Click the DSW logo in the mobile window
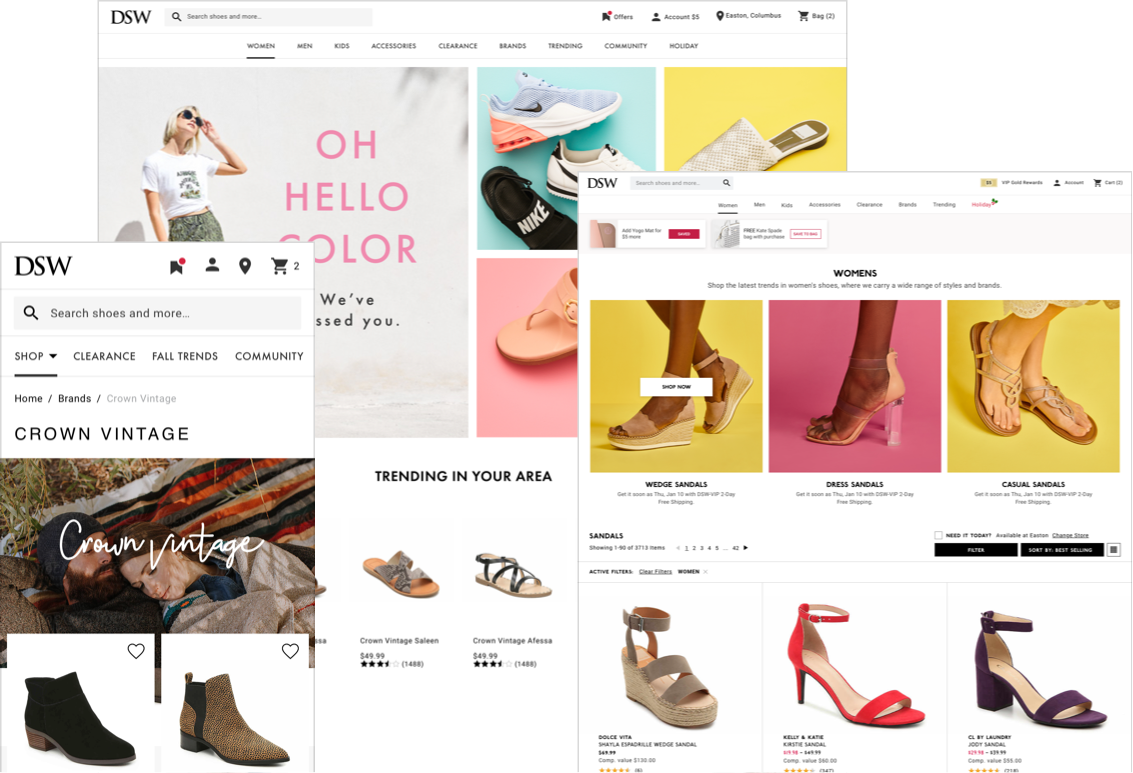This screenshot has width=1133, height=773. 43,266
